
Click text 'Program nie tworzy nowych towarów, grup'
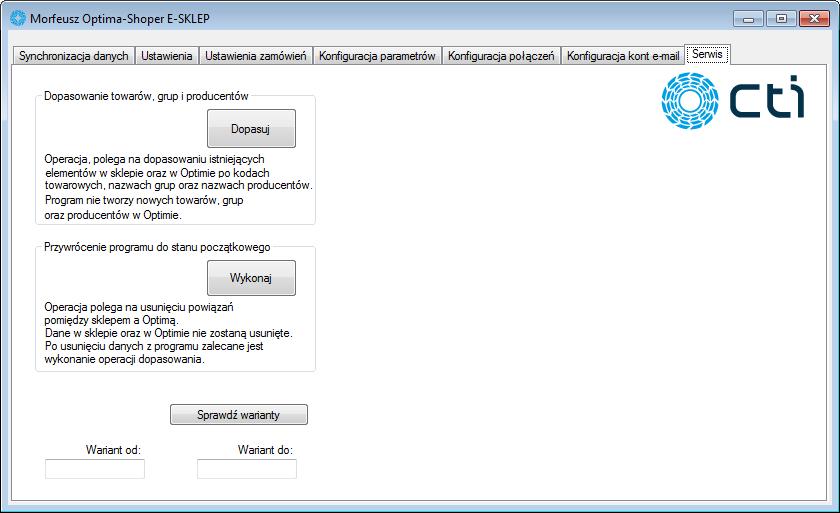pos(144,200)
